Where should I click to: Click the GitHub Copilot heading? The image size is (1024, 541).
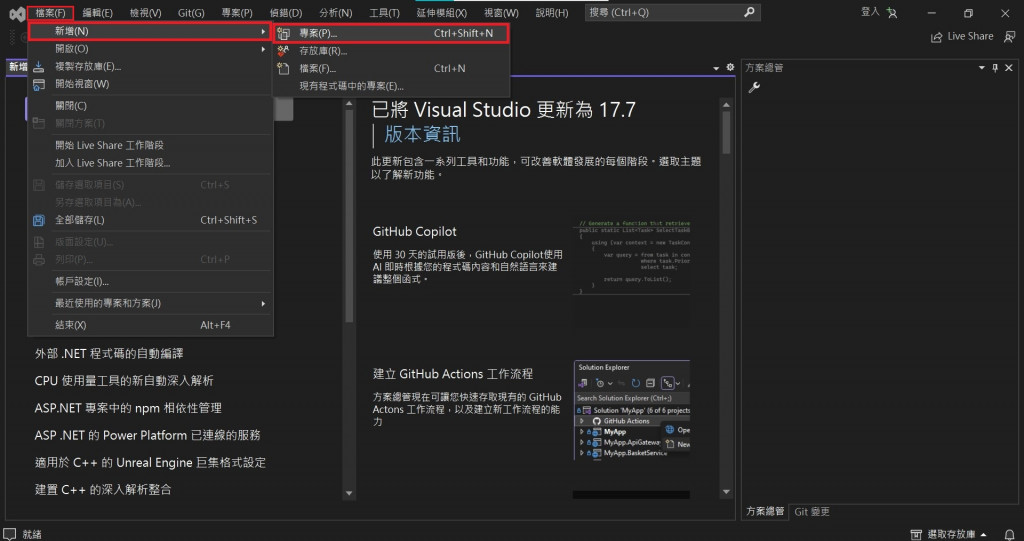pyautogui.click(x=415, y=231)
